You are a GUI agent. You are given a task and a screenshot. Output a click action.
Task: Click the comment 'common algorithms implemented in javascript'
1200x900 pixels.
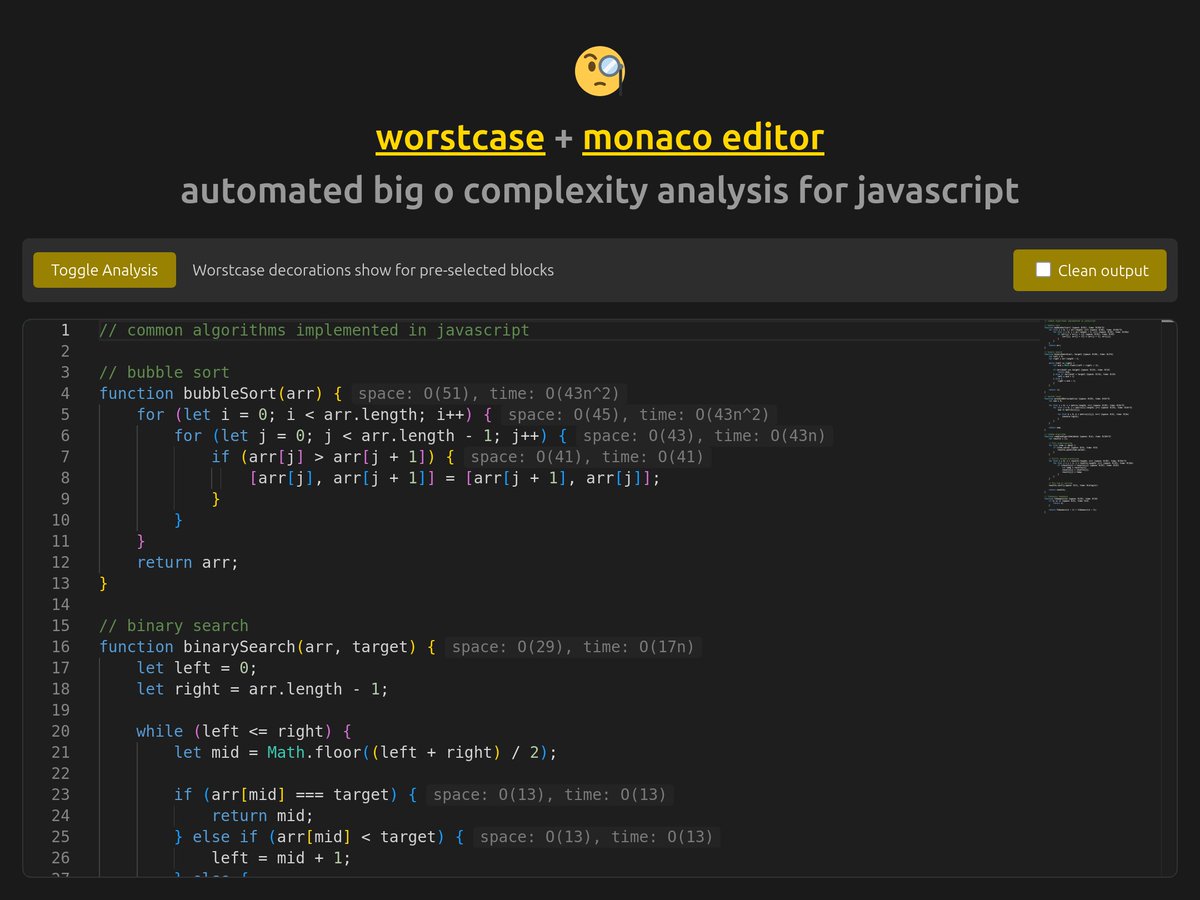[x=314, y=330]
